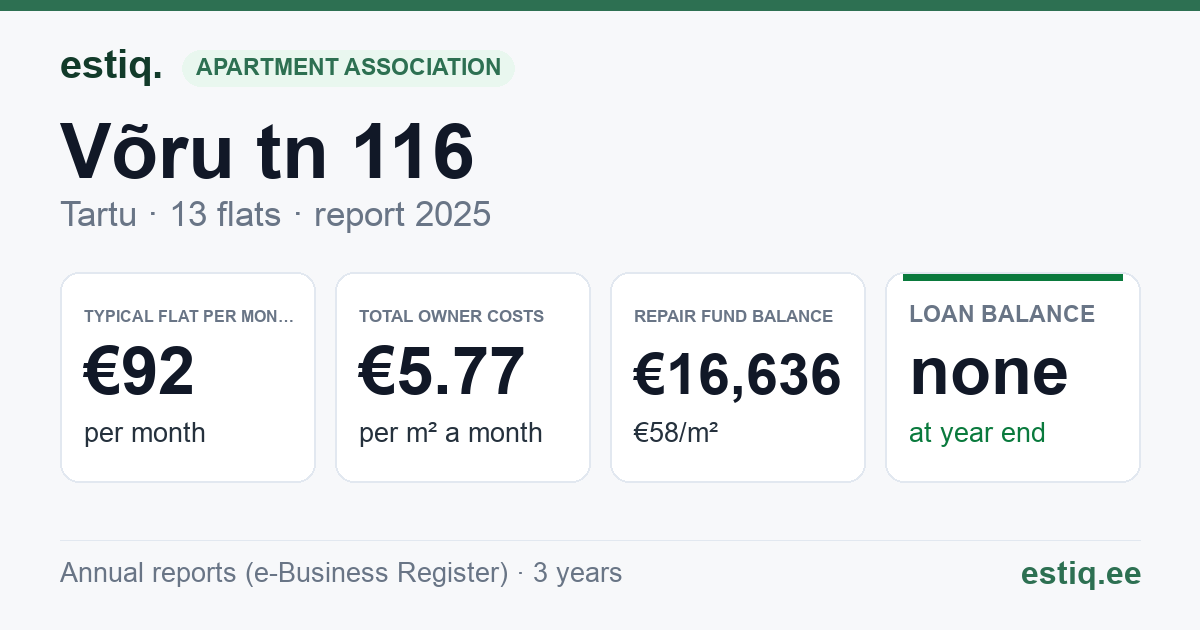1200x630 pixels.
Task: Click the Annual reports source text
Action: (341, 573)
